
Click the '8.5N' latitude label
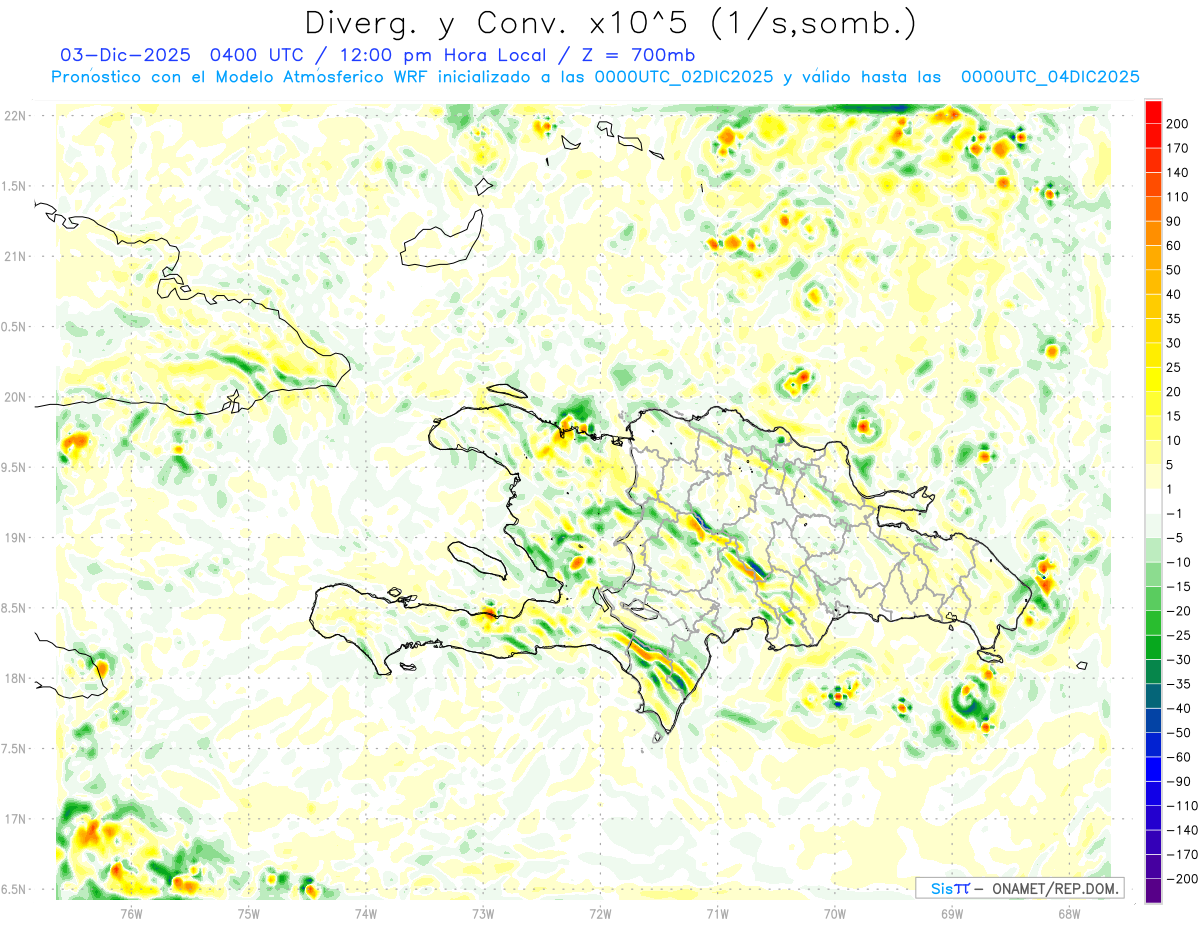click(x=15, y=608)
